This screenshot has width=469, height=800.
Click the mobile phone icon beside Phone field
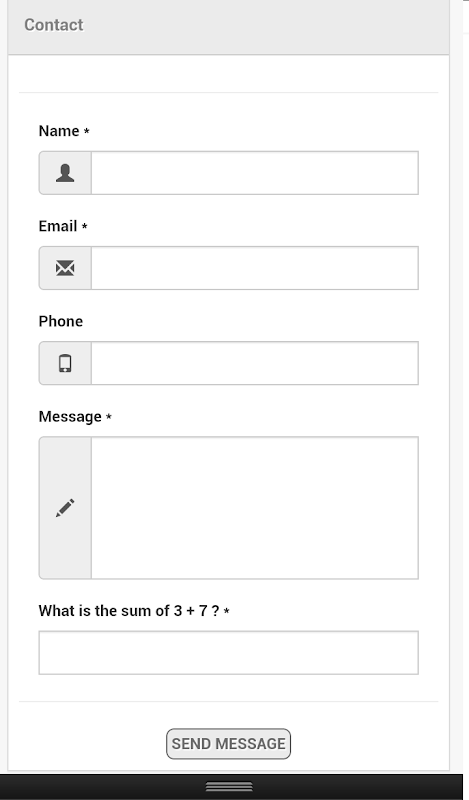65,363
